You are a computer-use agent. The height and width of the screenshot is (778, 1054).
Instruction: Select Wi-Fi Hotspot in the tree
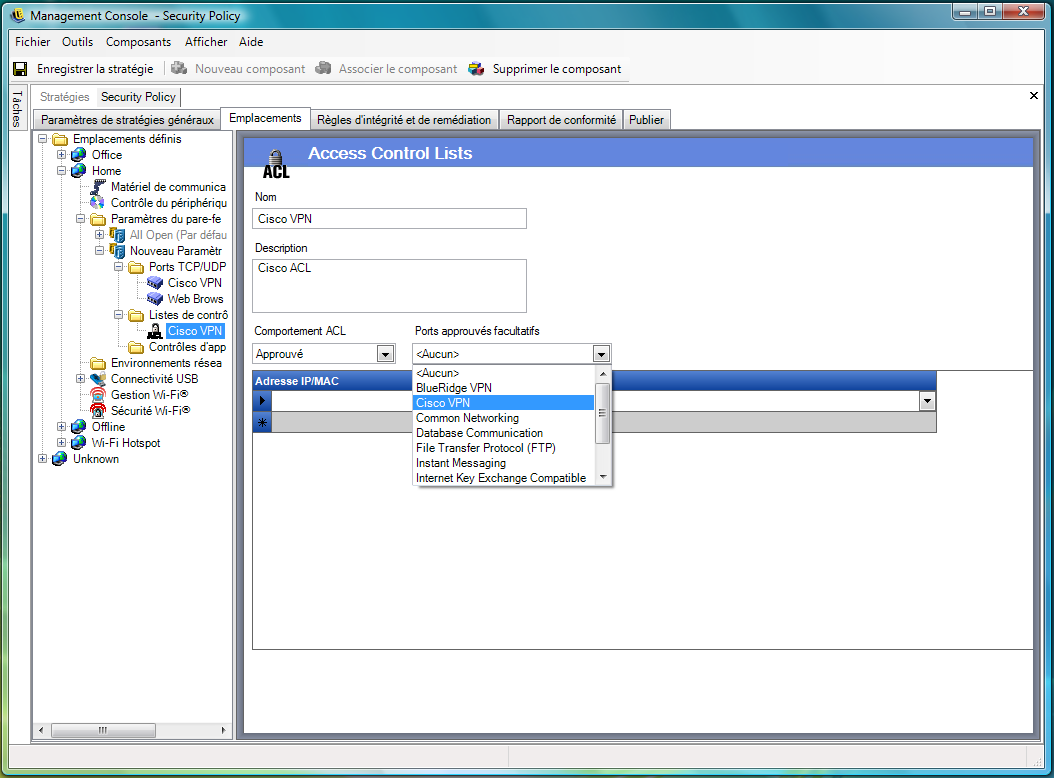coord(126,443)
